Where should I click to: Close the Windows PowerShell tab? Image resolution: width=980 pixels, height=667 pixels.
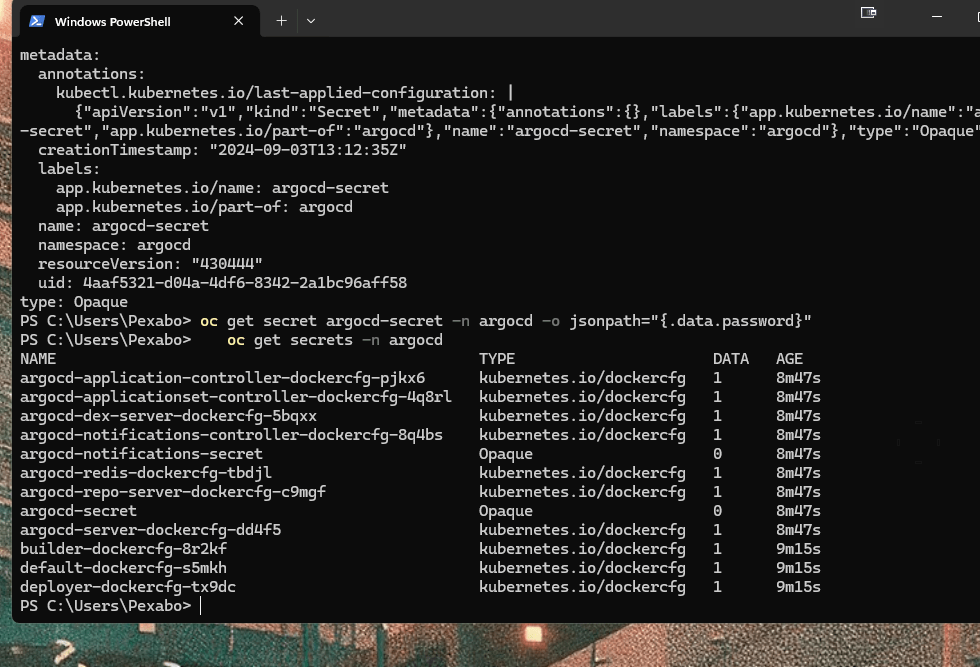pyautogui.click(x=238, y=21)
